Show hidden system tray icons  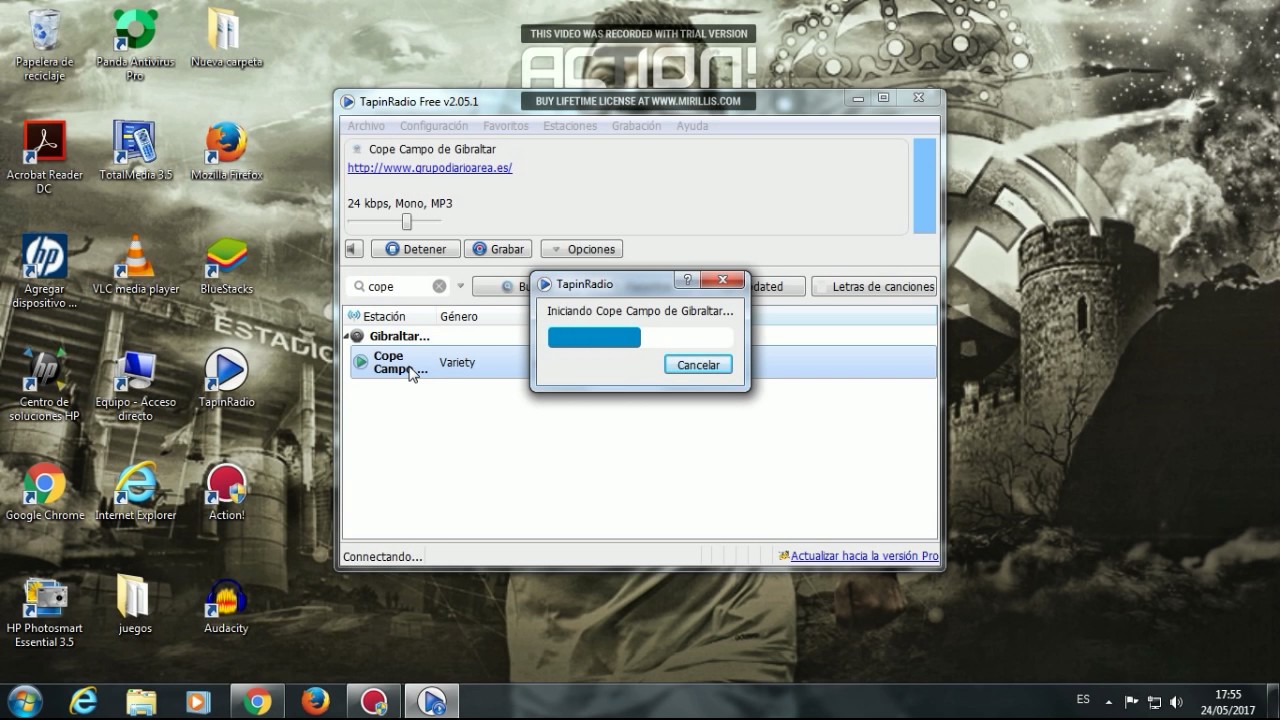[1108, 702]
